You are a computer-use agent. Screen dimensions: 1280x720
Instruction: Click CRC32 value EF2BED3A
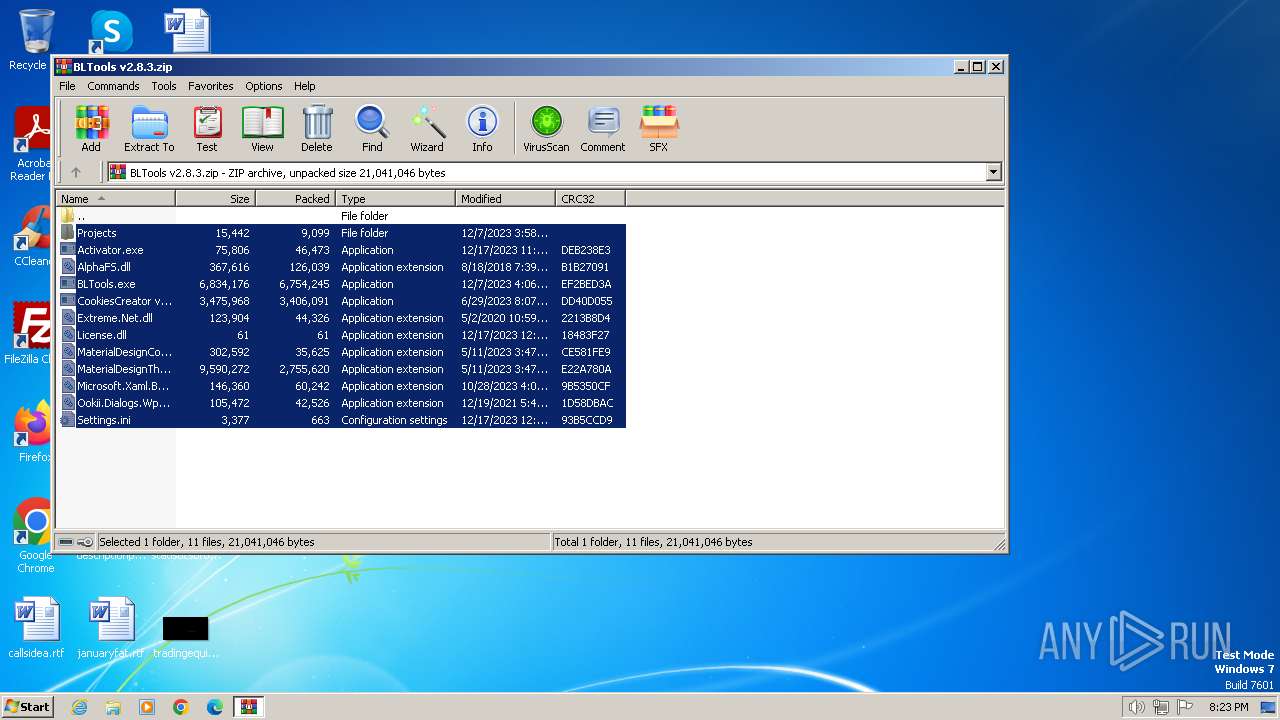[586, 284]
